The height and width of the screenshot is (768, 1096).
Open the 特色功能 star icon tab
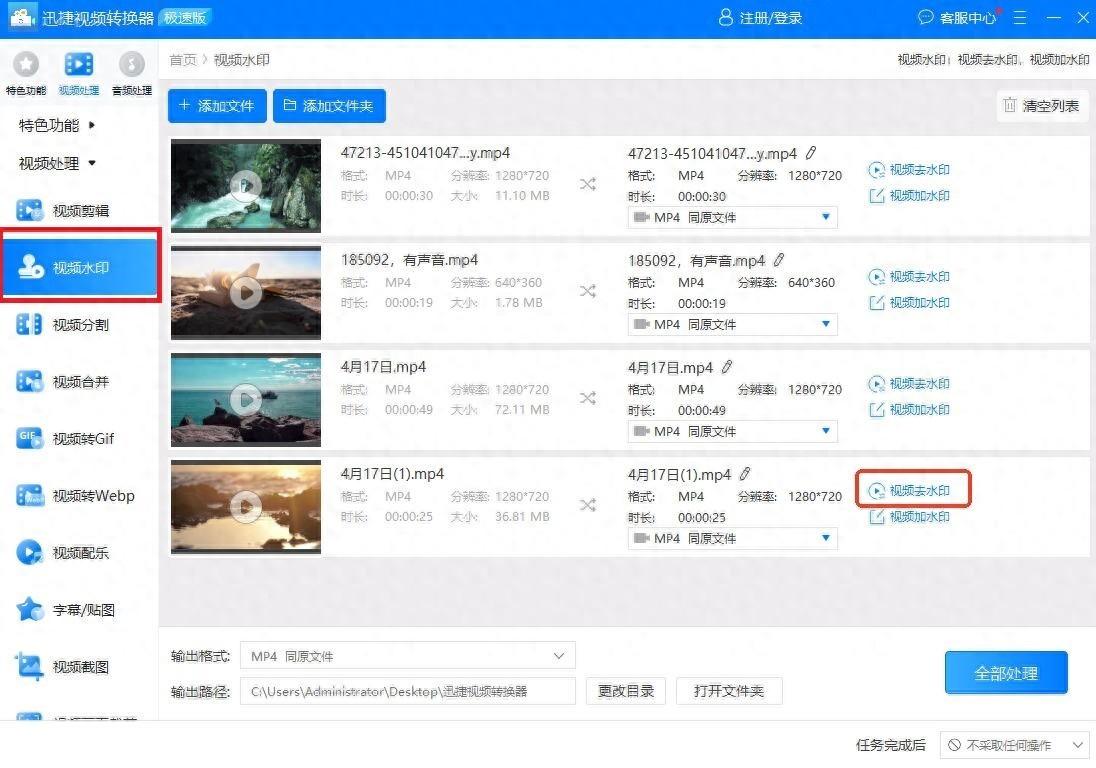pyautogui.click(x=25, y=71)
